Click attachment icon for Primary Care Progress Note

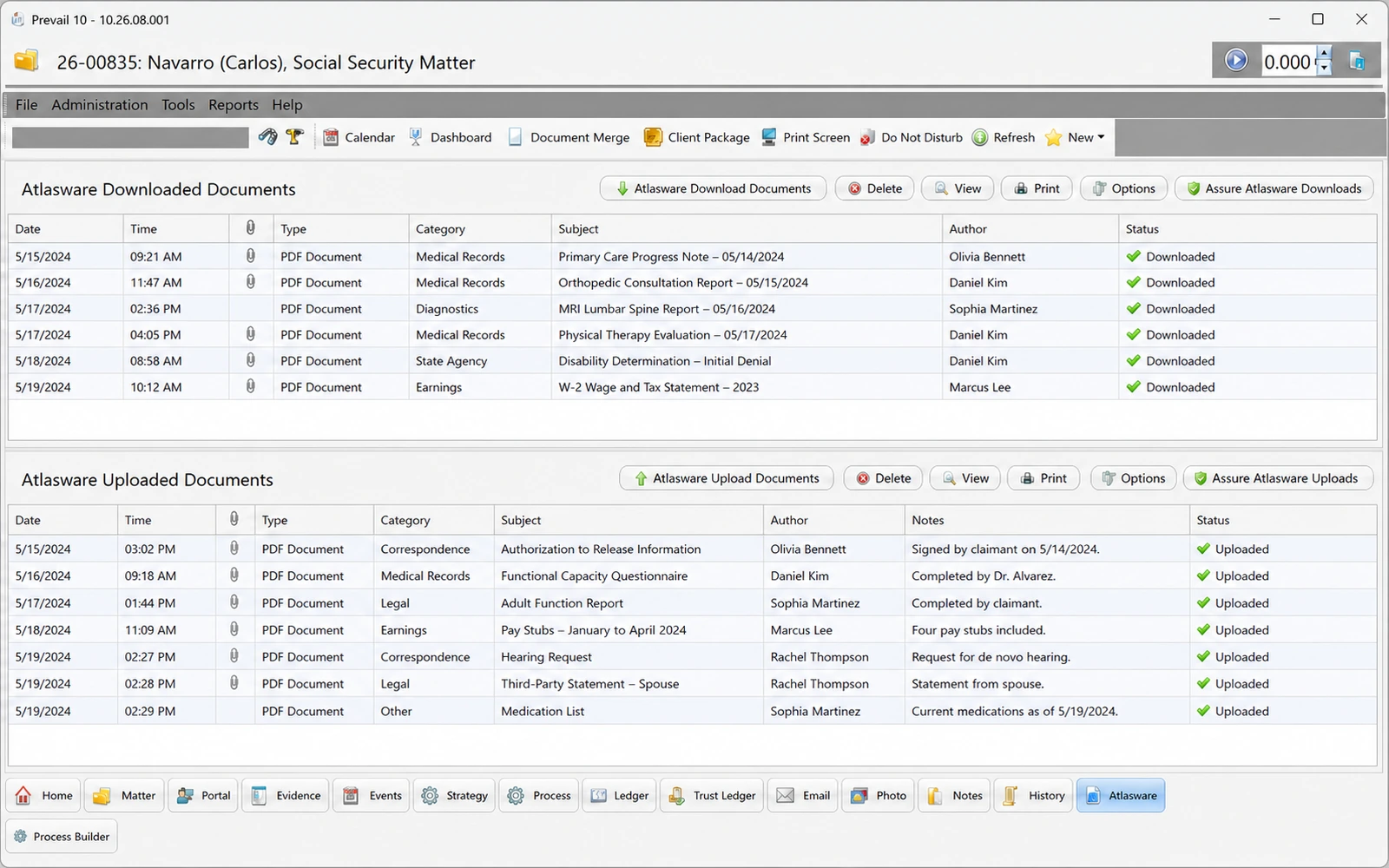[x=251, y=256]
